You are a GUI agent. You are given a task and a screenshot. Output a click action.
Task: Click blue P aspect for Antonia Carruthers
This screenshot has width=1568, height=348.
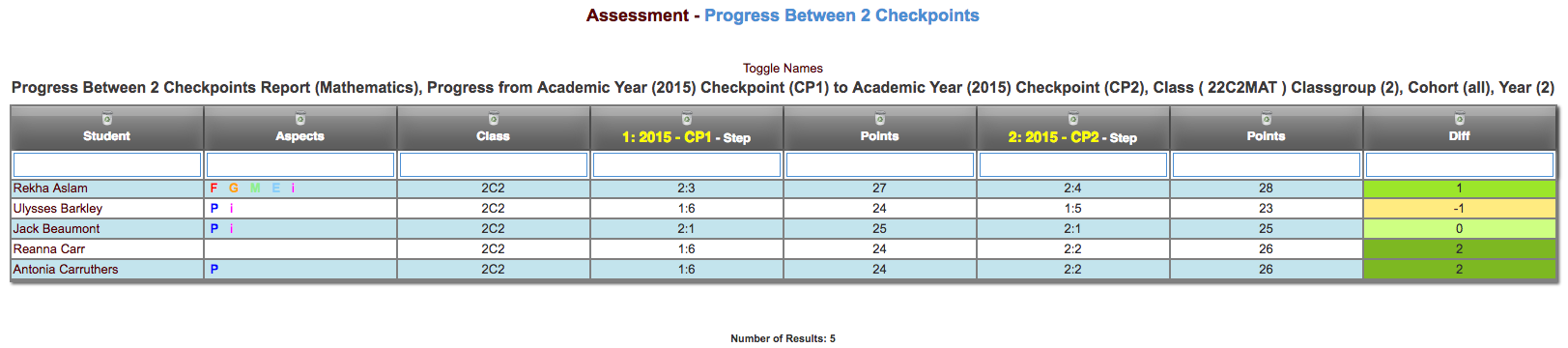tap(214, 270)
